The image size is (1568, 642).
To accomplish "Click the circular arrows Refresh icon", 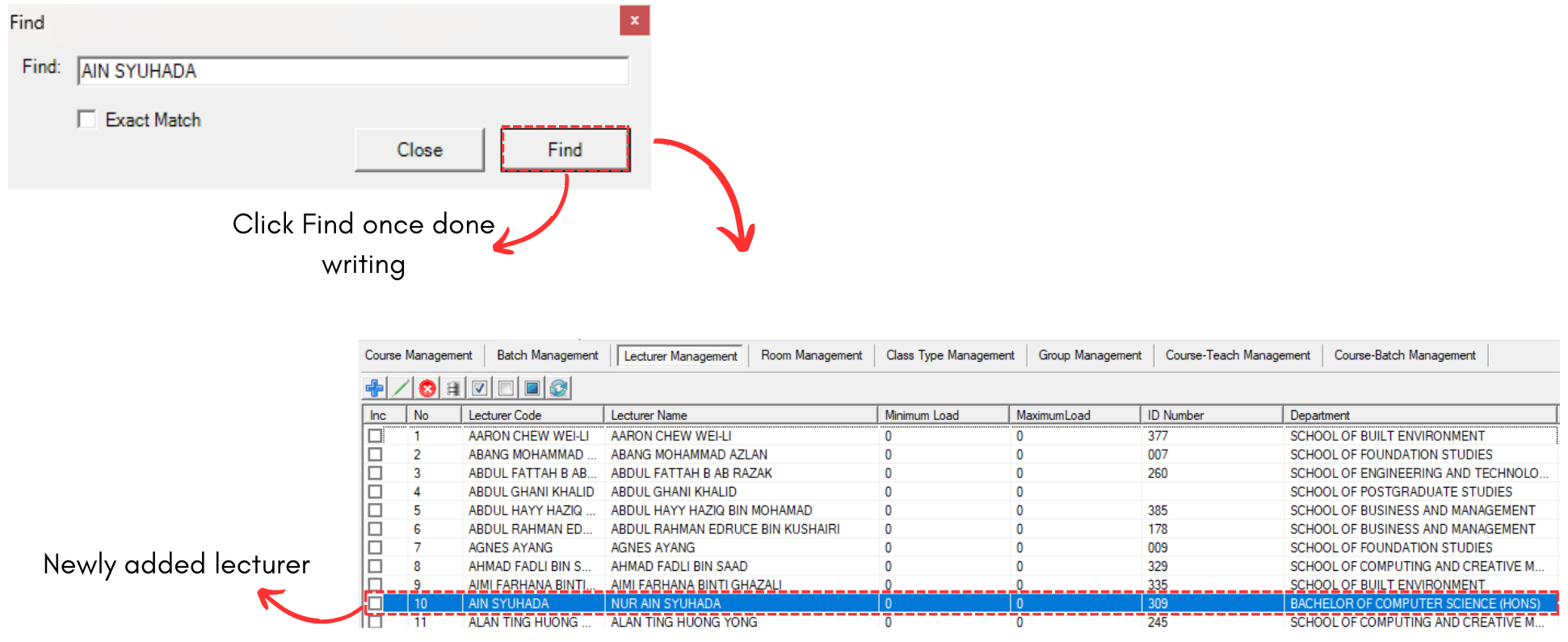I will pyautogui.click(x=558, y=388).
